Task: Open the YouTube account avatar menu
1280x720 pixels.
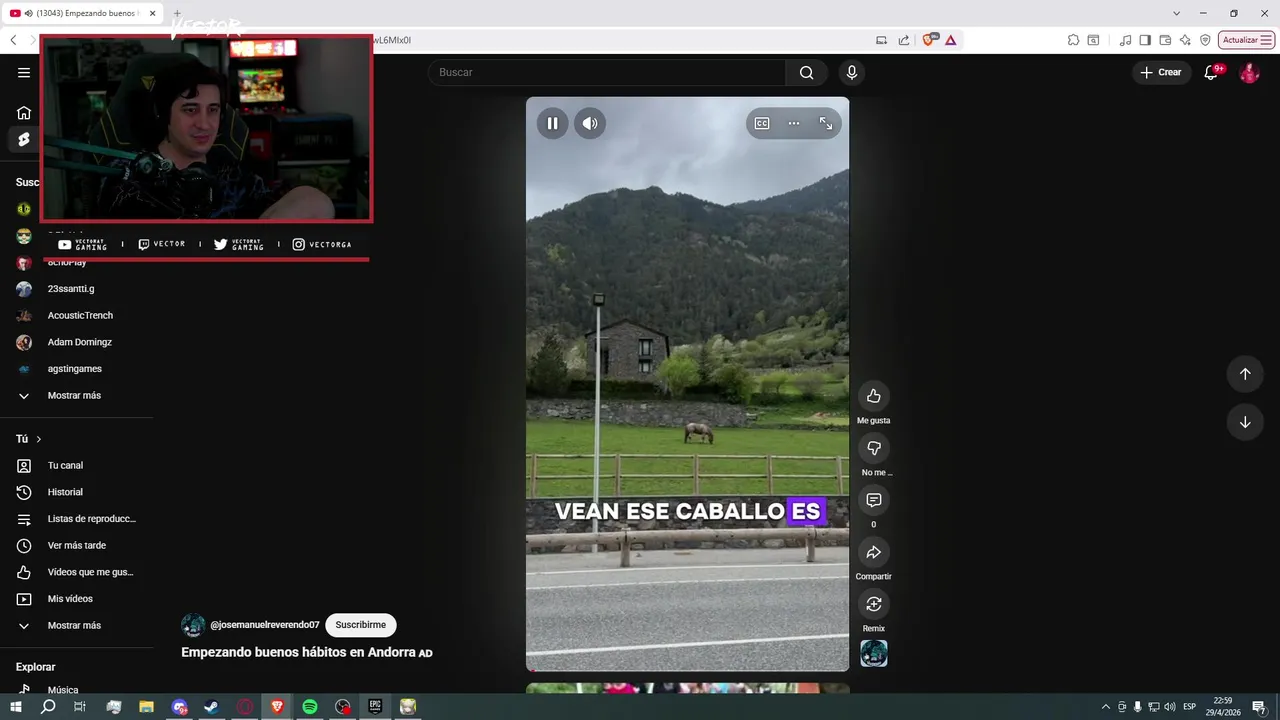Action: pyautogui.click(x=1249, y=73)
